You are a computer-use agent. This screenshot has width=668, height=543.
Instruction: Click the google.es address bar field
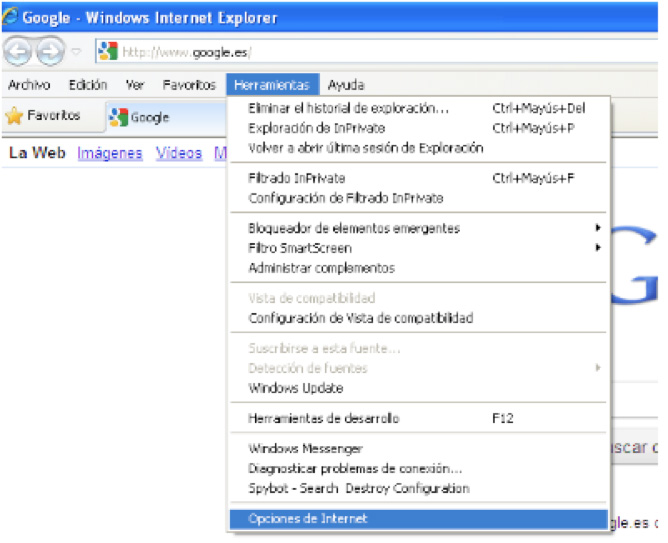click(377, 52)
